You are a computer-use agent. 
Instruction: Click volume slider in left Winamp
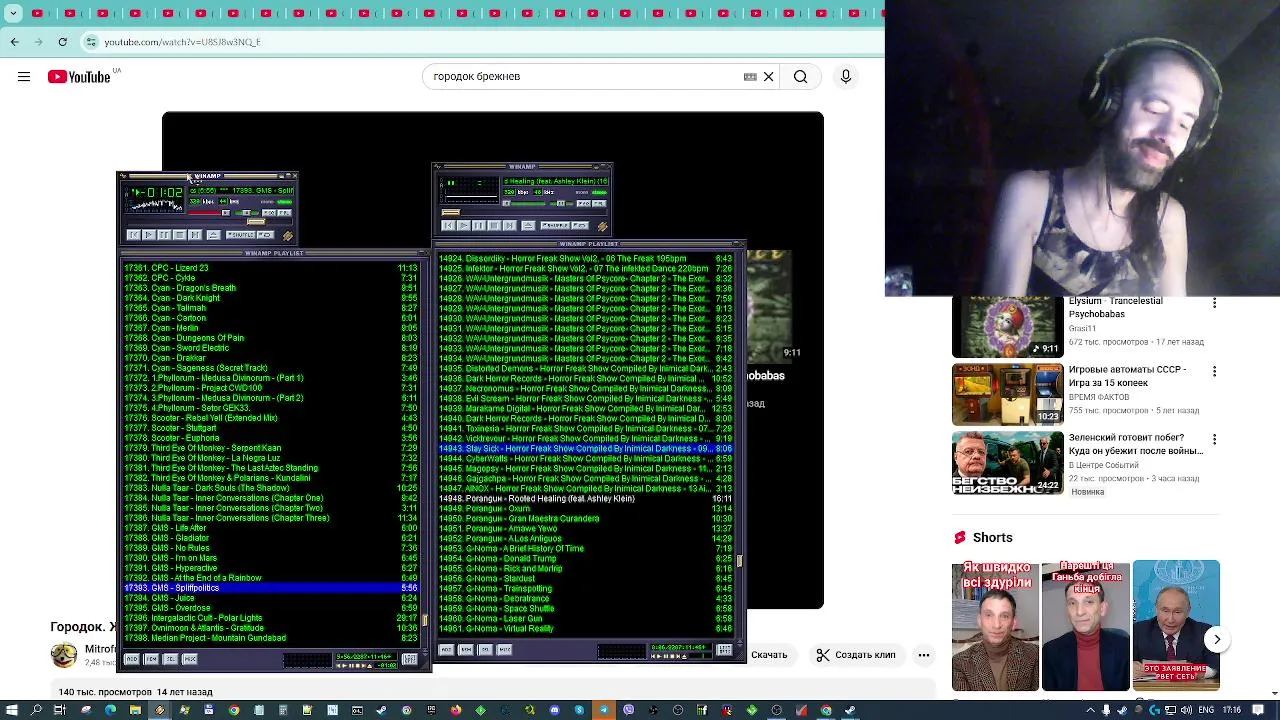209,213
